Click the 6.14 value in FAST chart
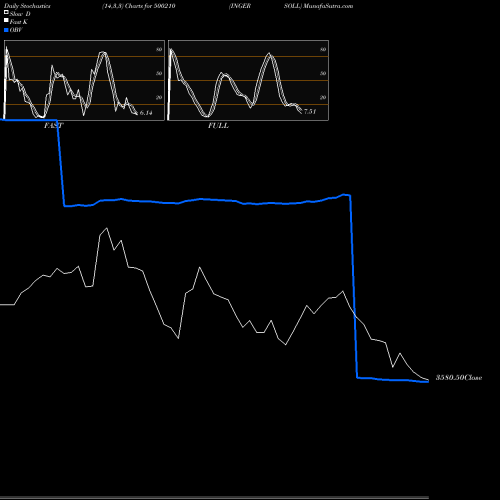Screen dimensions: 500x500 click(146, 113)
